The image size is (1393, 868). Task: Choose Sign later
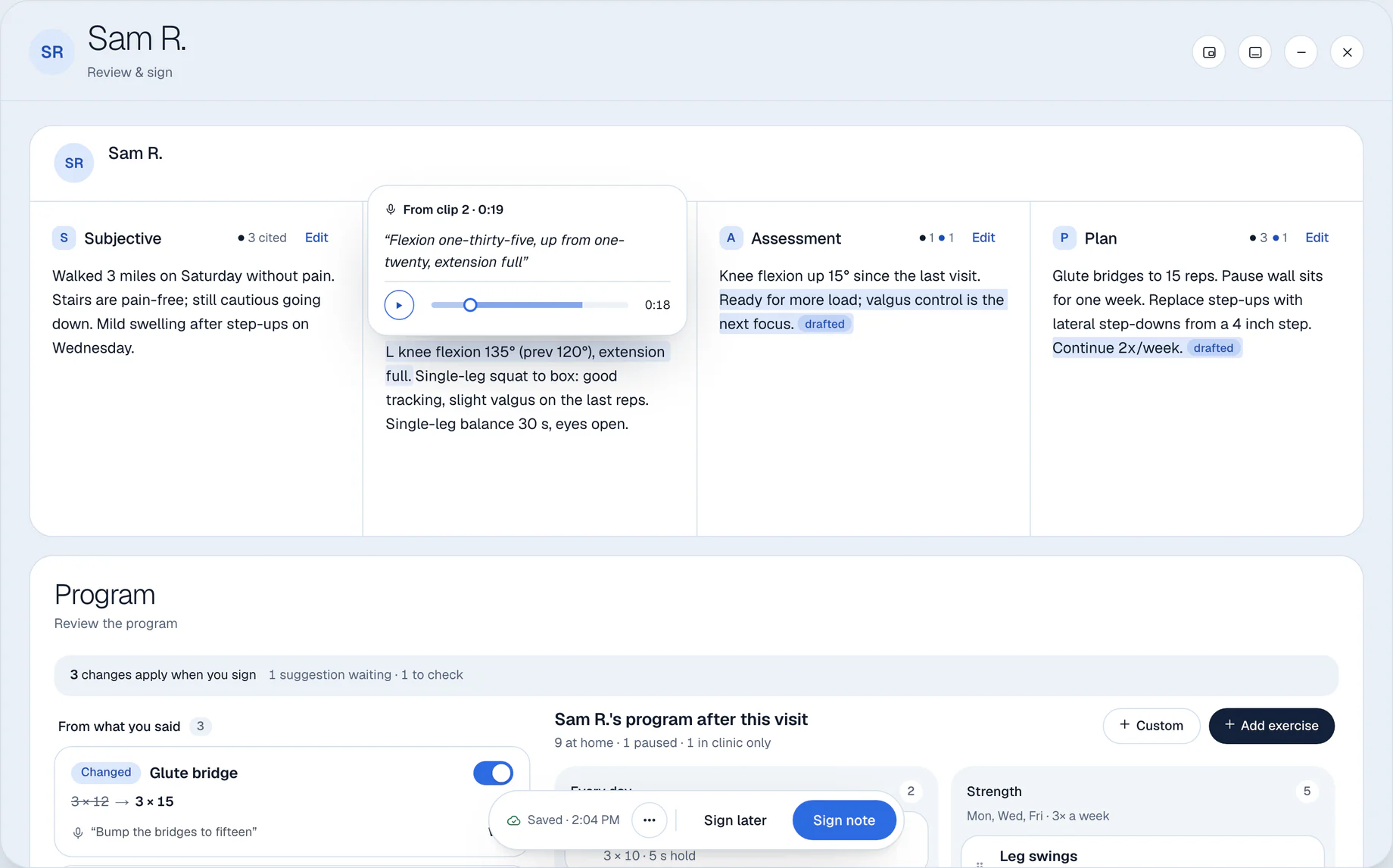click(734, 820)
